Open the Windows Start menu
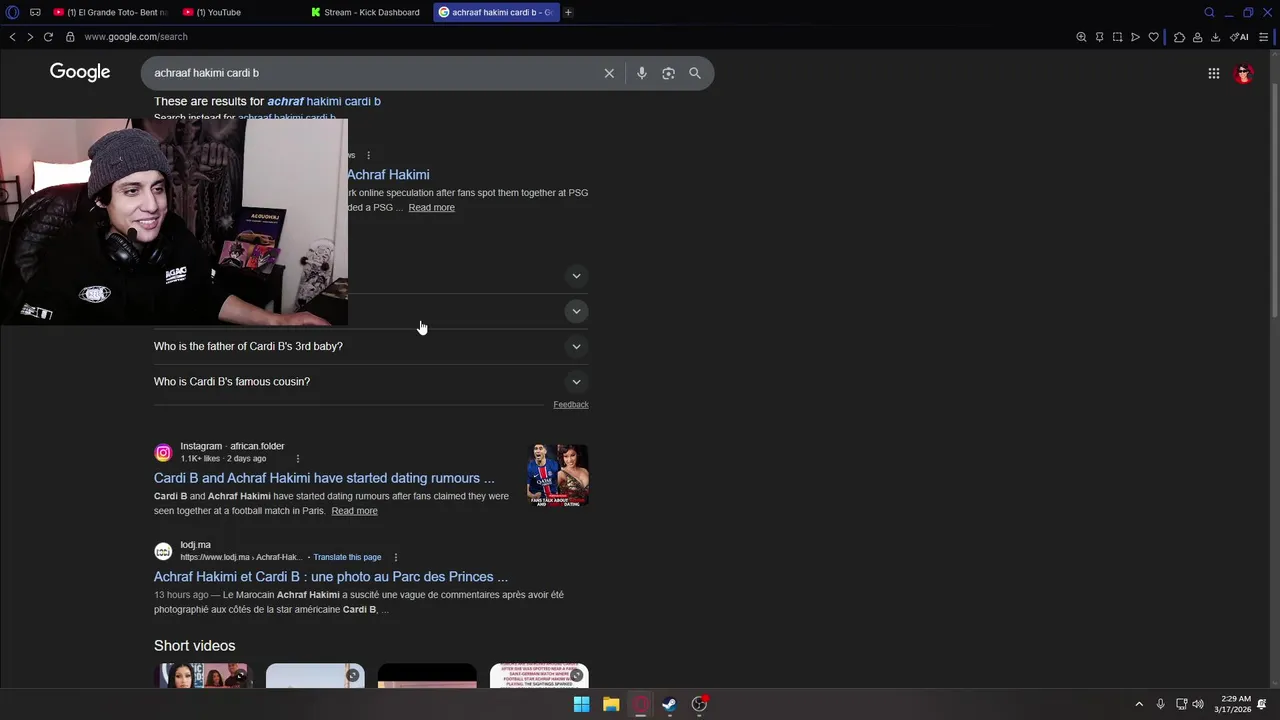Viewport: 1280px width, 720px height. click(581, 704)
